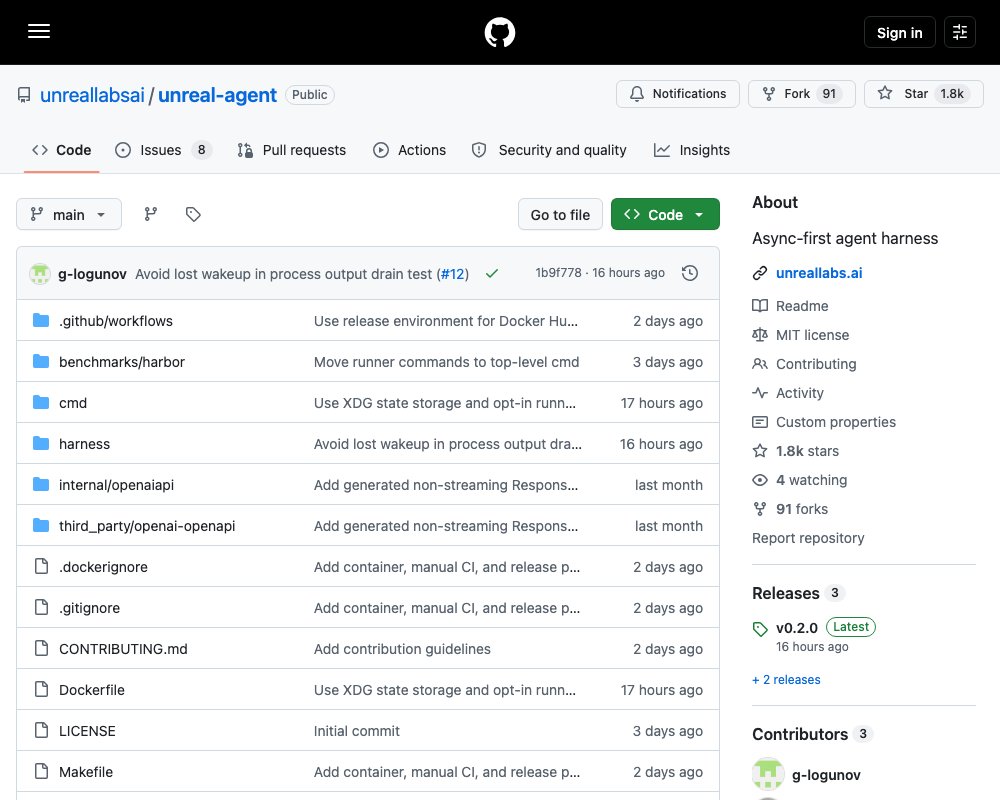The height and width of the screenshot is (800, 1000).
Task: Click the Public visibility badge
Action: click(309, 94)
